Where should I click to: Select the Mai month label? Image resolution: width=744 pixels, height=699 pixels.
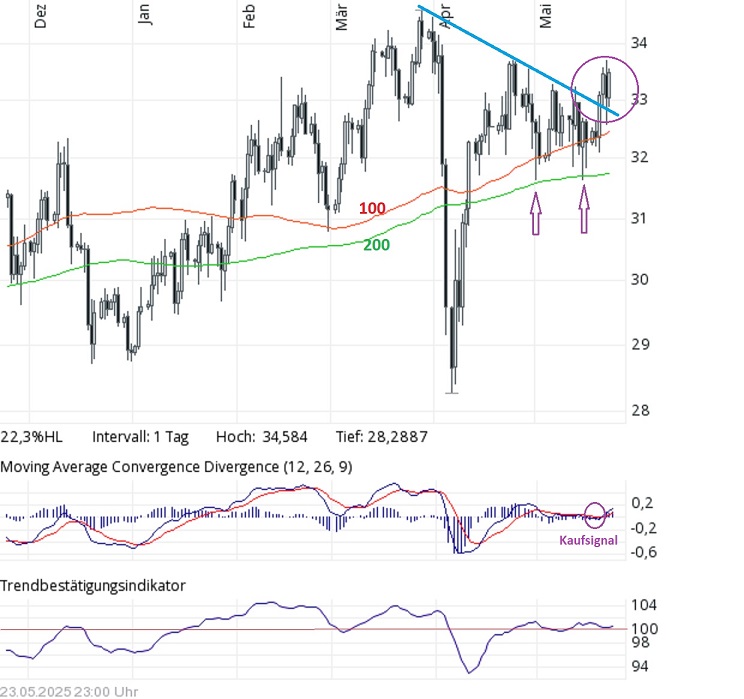coord(545,16)
